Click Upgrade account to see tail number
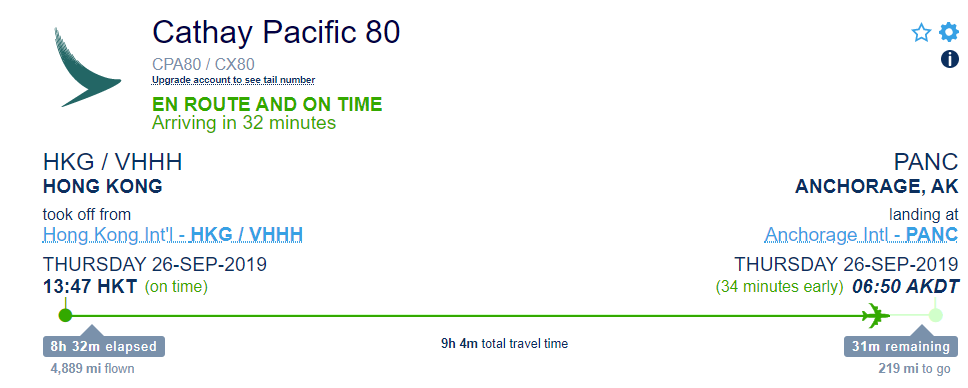The height and width of the screenshot is (388, 968). click(233, 80)
